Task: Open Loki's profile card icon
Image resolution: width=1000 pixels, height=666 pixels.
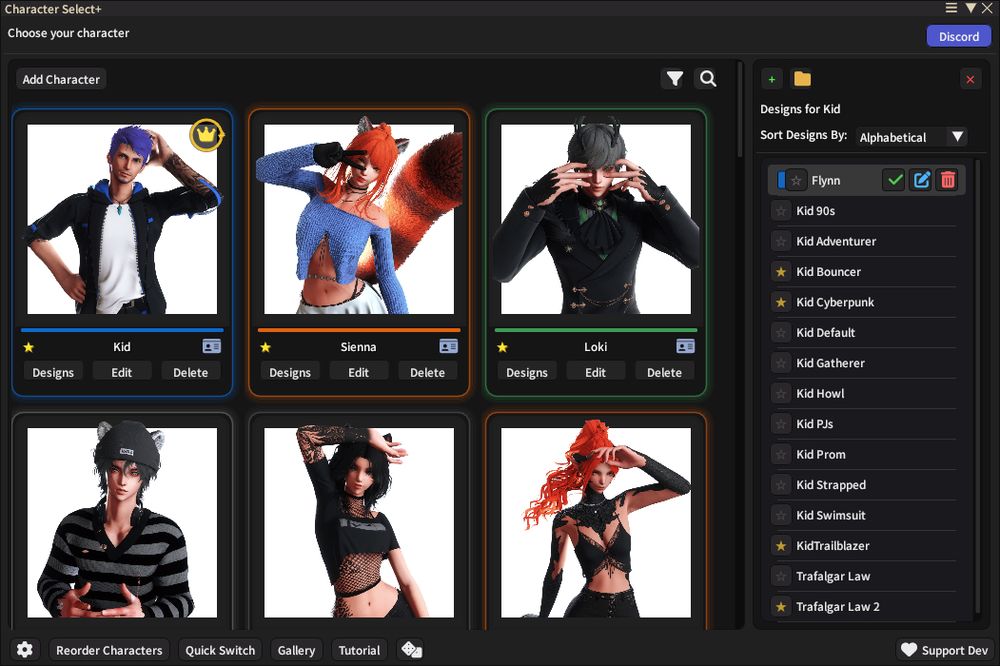Action: 686,346
